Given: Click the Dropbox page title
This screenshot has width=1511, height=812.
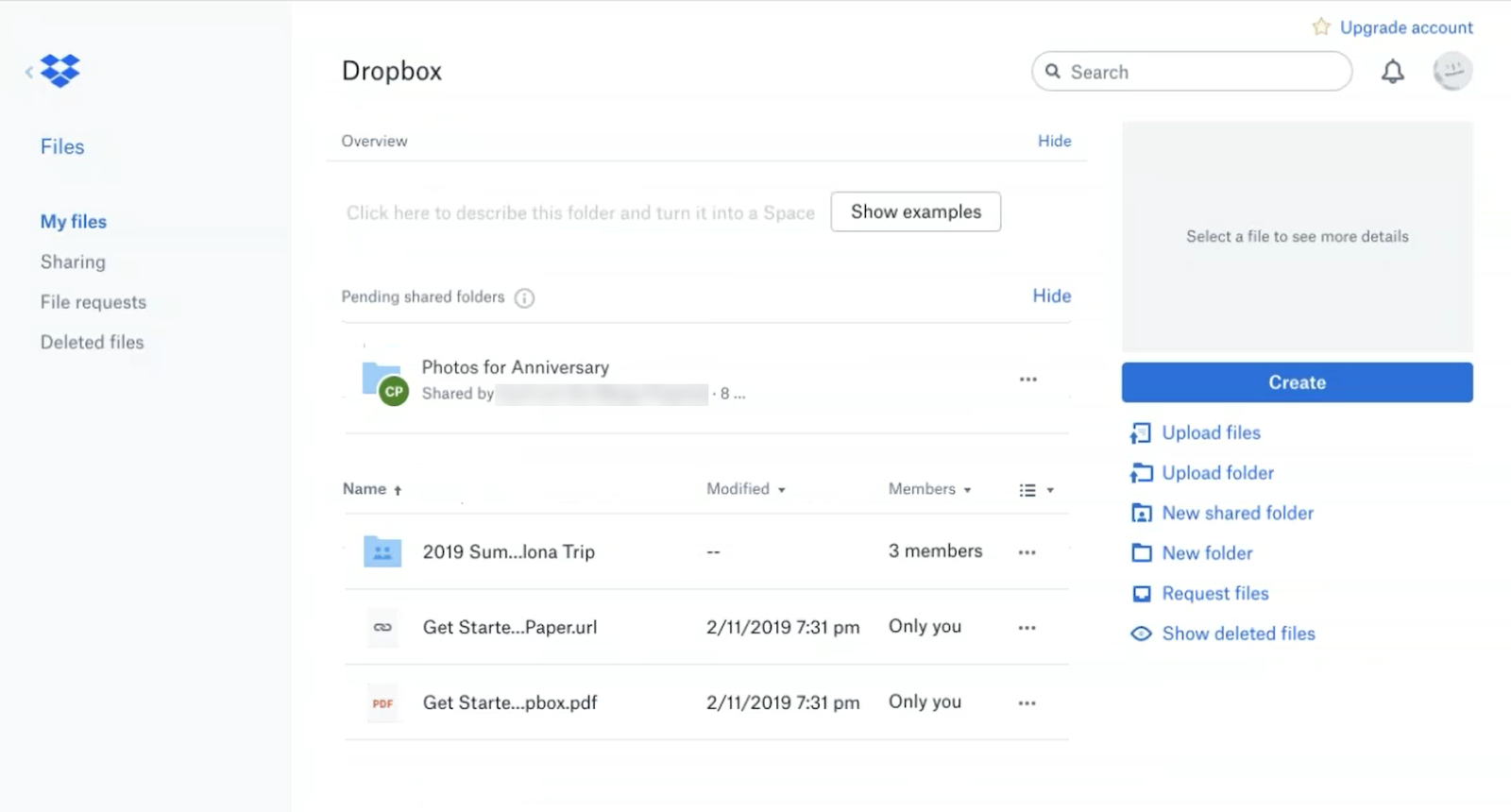Looking at the screenshot, I should point(392,72).
